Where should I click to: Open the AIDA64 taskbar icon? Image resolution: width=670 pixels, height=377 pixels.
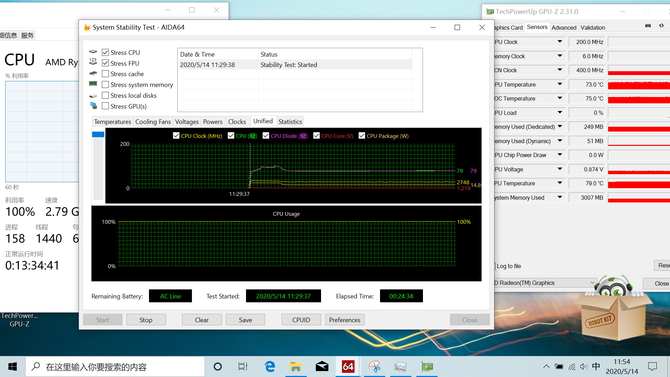coord(348,366)
